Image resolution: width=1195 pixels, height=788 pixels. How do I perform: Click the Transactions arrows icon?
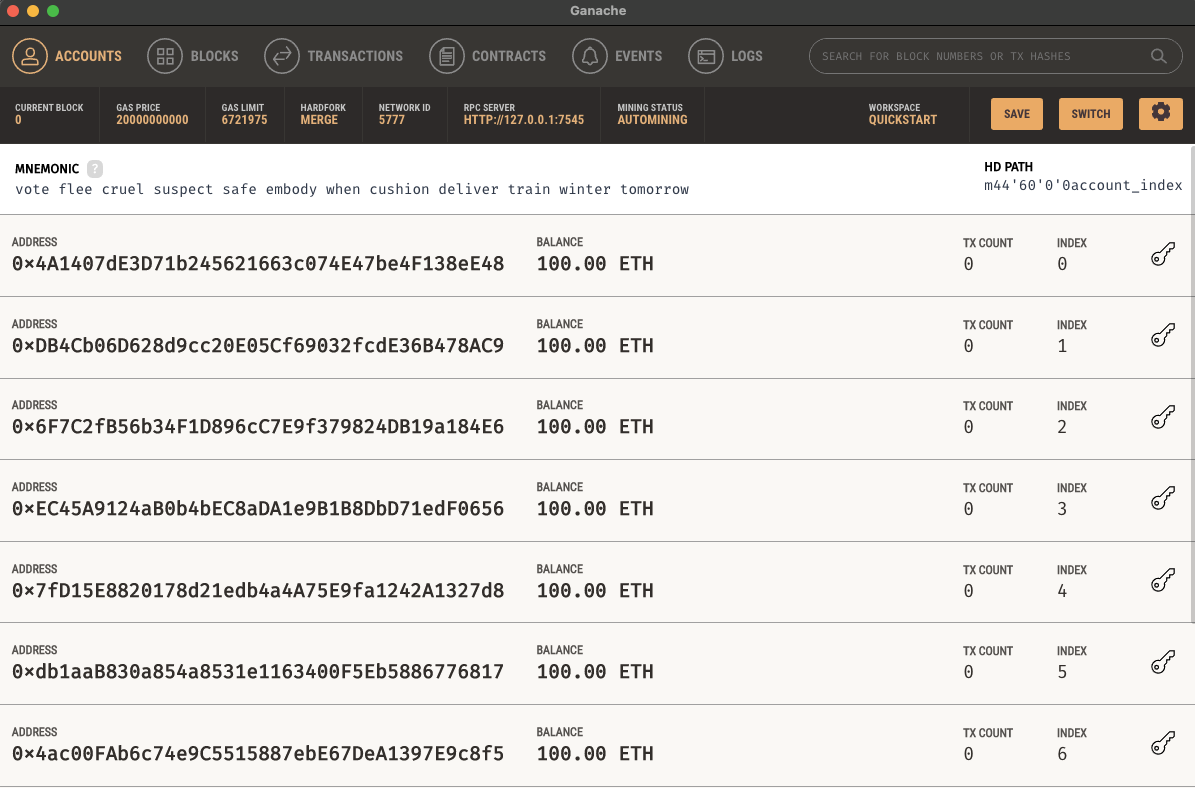[282, 56]
